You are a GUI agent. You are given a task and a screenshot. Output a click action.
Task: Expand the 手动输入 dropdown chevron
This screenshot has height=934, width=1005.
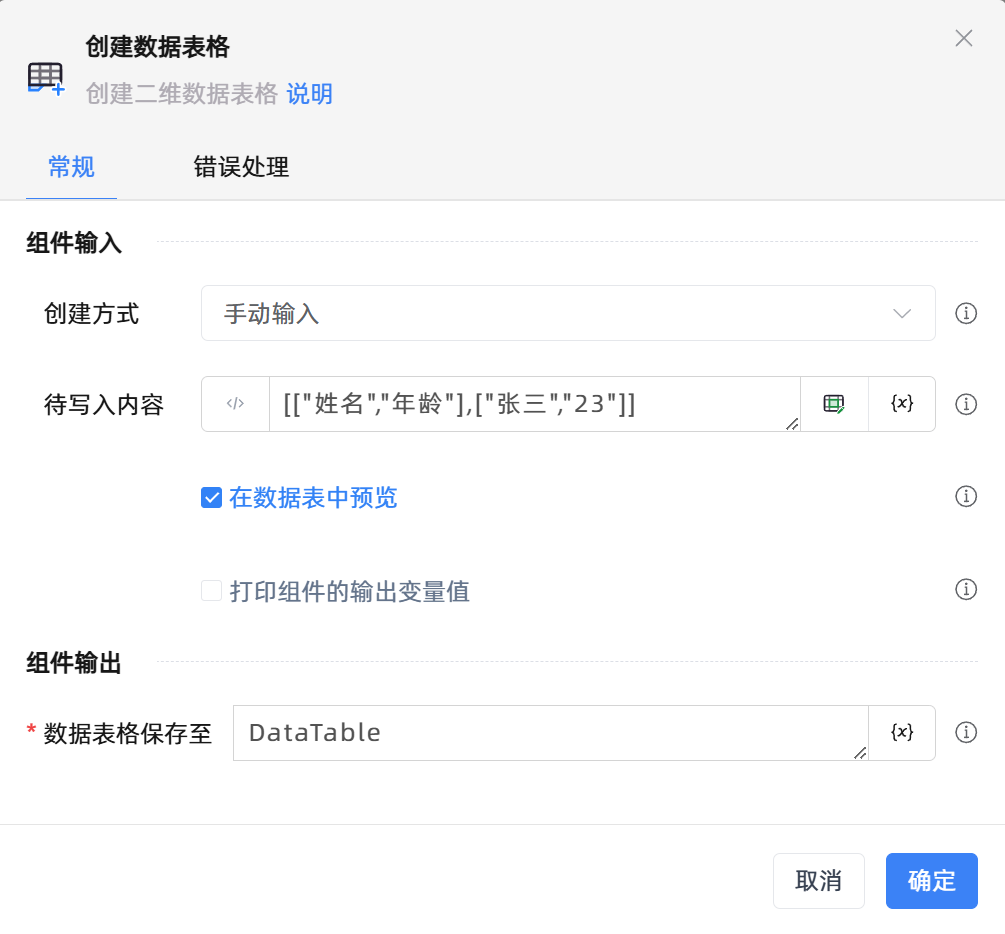902,313
